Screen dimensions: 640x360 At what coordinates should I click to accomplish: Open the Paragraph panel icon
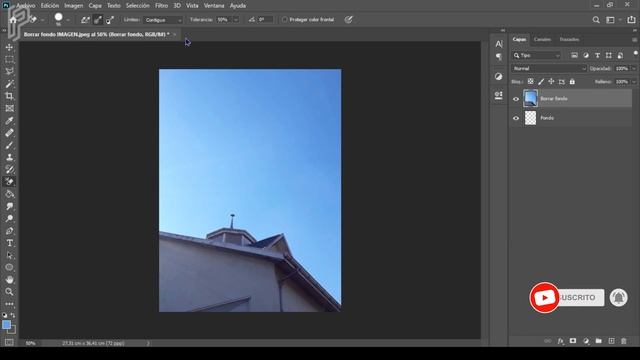(499, 57)
